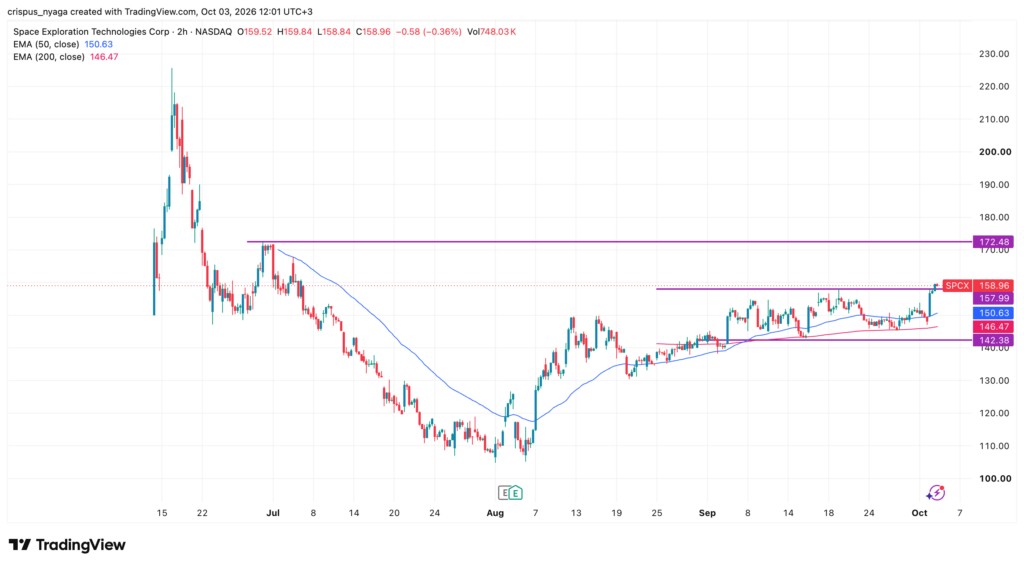Viewport: 1024px width, 567px height.
Task: Click the Aug date axis label
Action: pos(495,513)
